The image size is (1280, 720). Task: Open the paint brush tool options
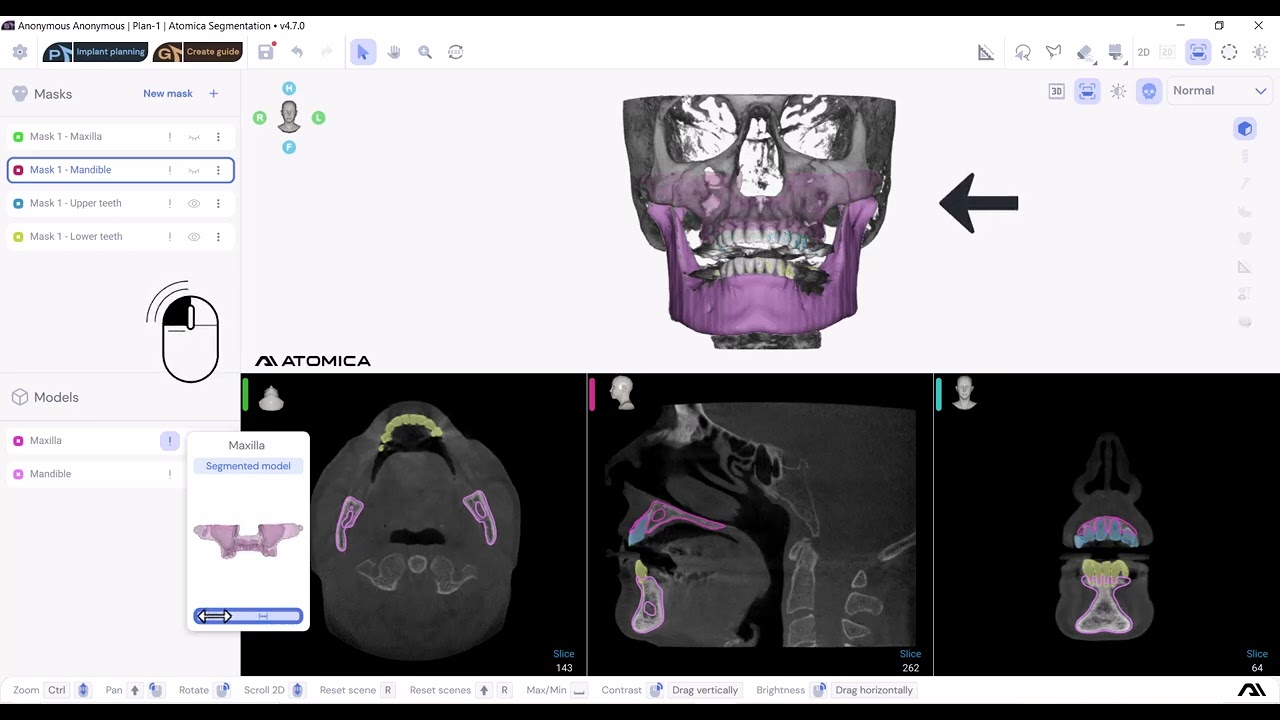coord(1116,52)
